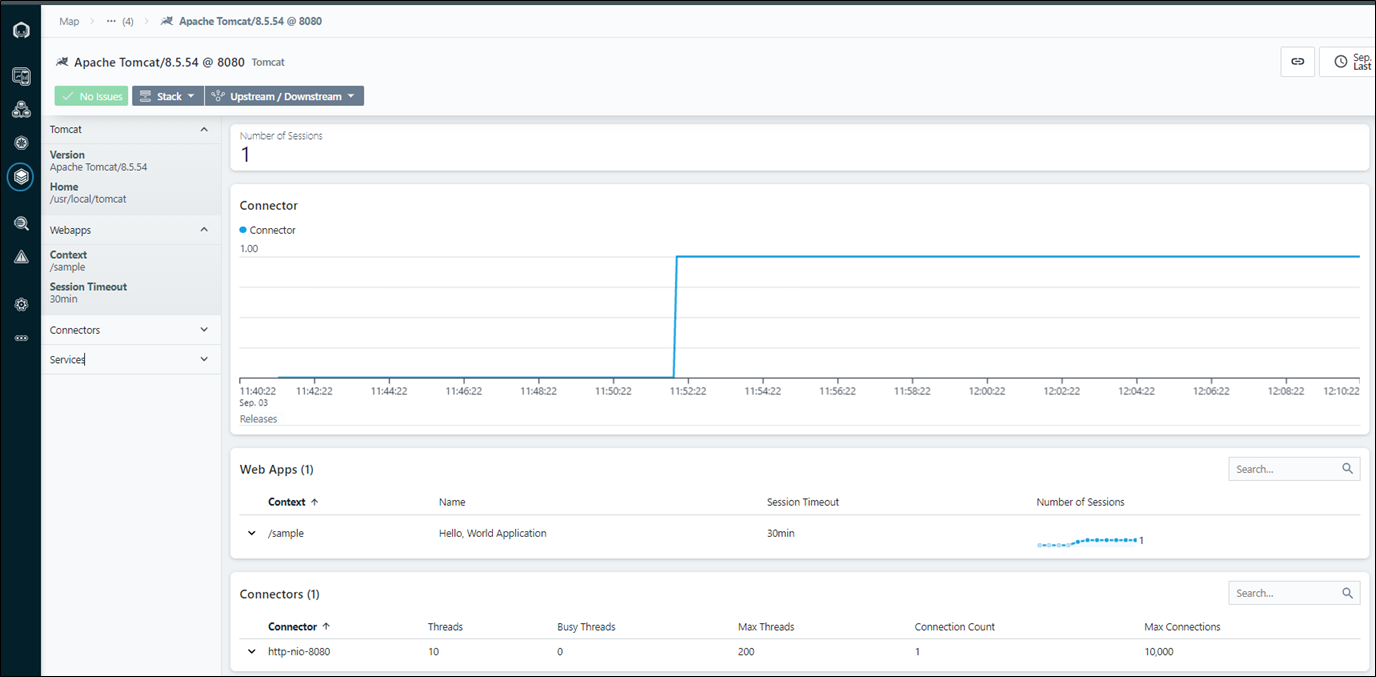This screenshot has width=1376, height=677.
Task: Open the Kubernetes wheel sidebar icon
Action: tap(21, 143)
